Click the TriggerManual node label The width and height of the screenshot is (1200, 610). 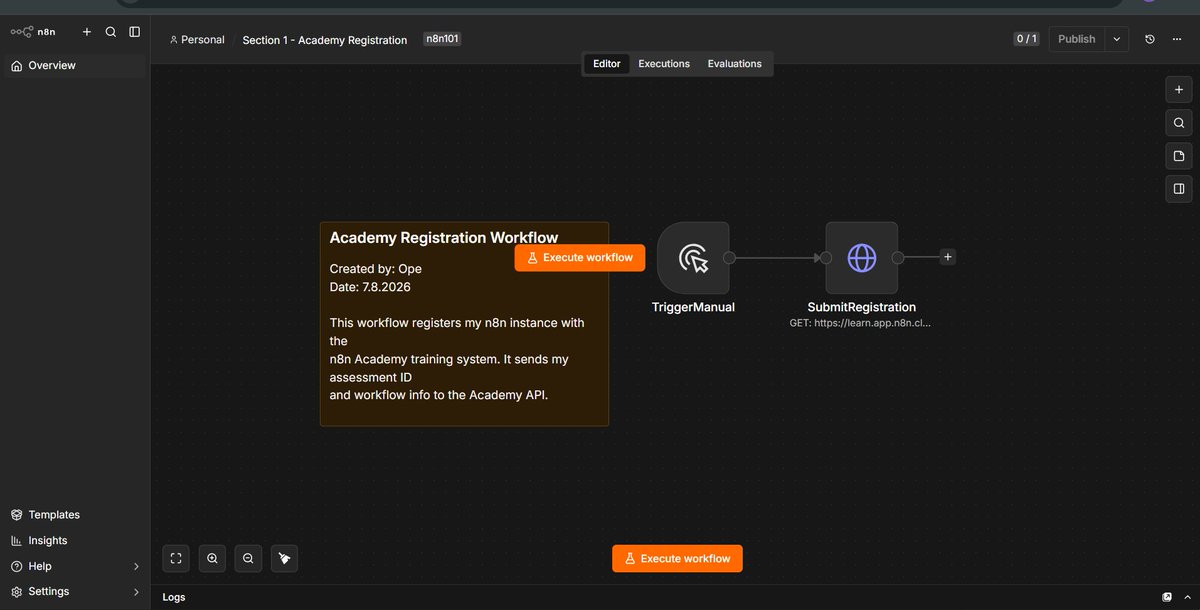pyautogui.click(x=693, y=307)
